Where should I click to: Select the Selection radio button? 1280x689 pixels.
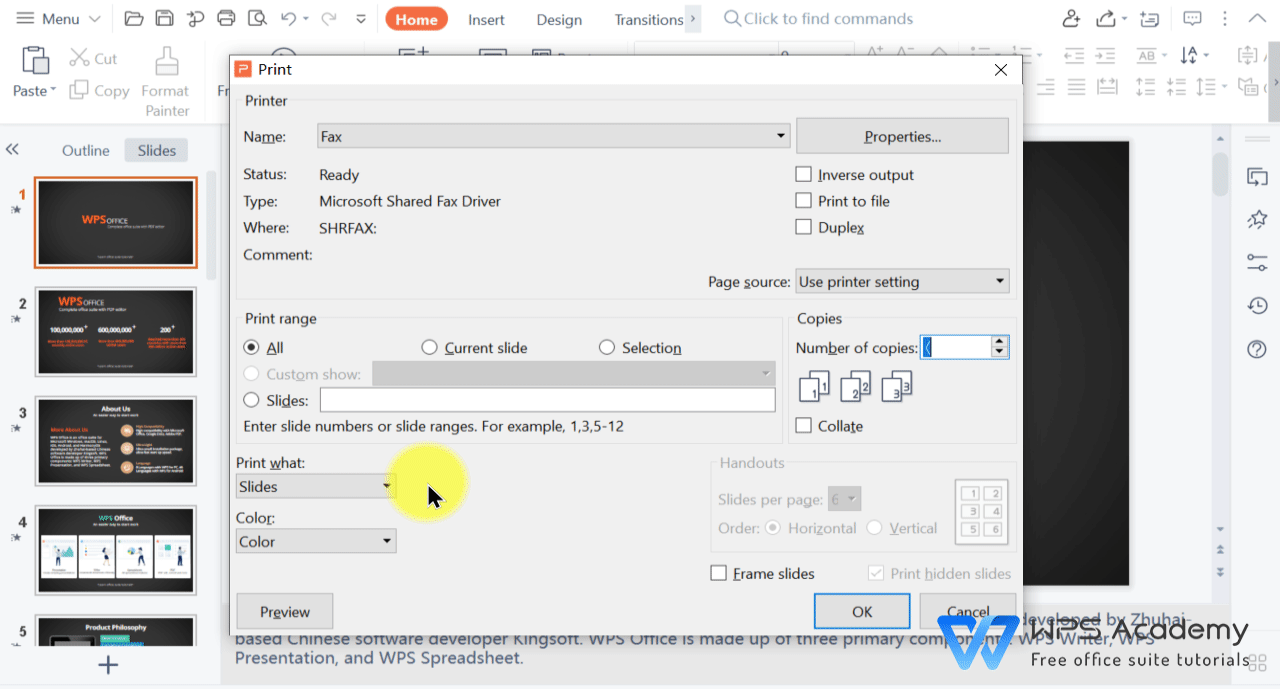[607, 347]
